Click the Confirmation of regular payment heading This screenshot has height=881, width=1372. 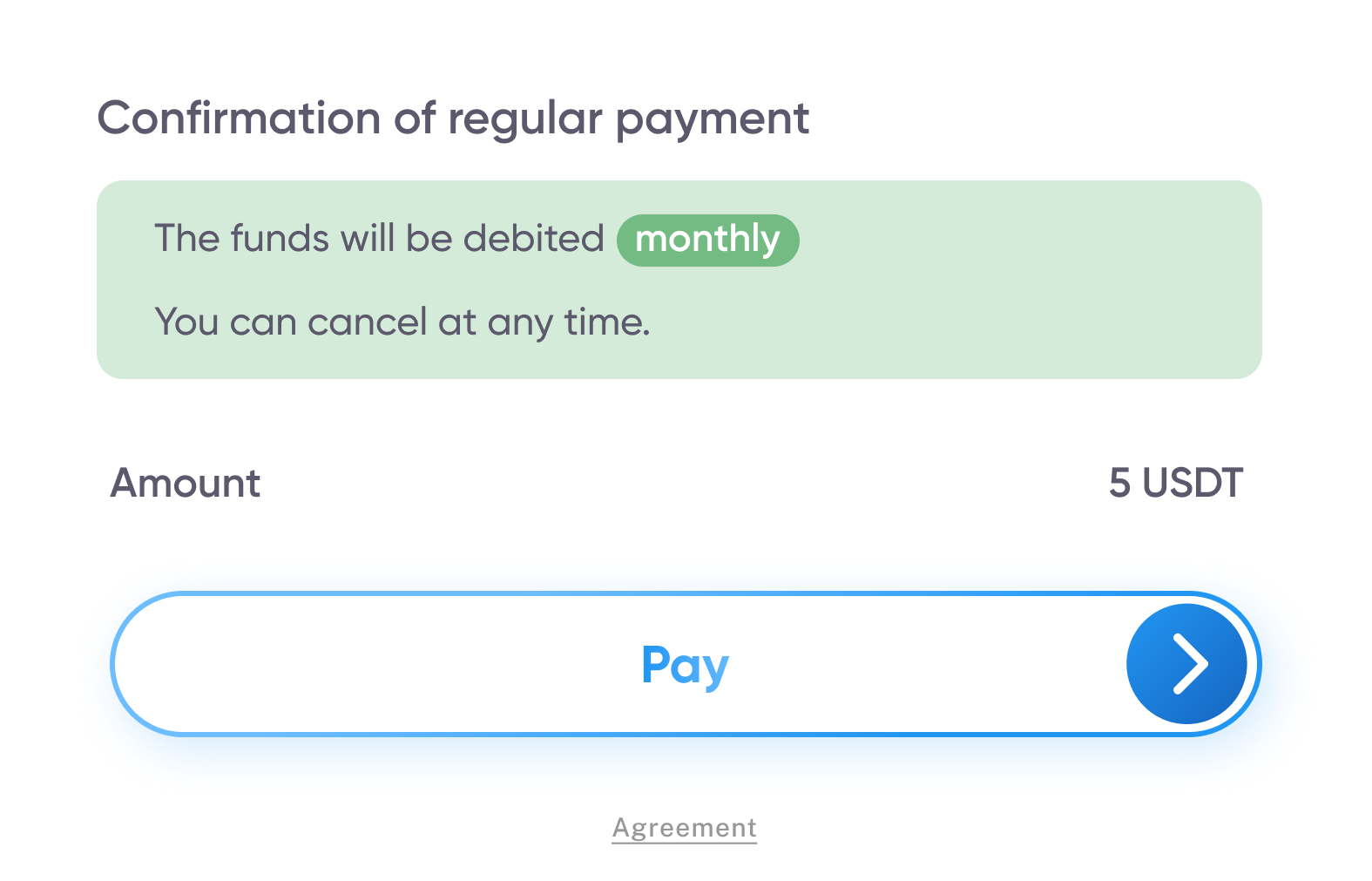click(453, 119)
